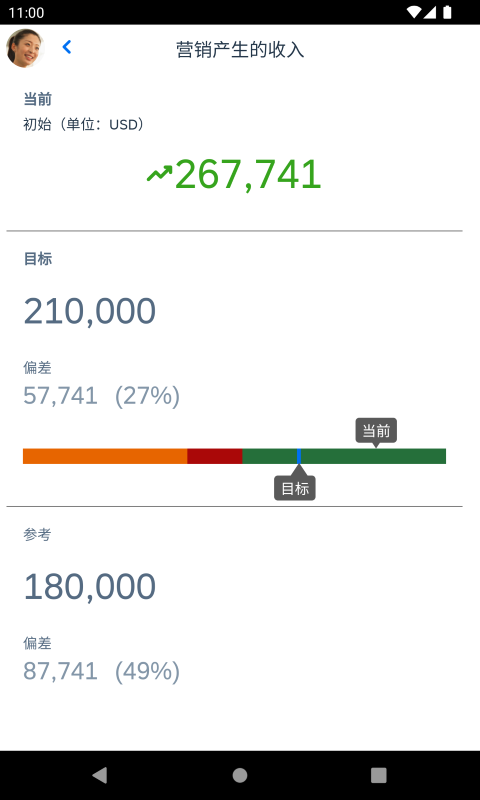480x800 pixels.
Task: Tap the target deviation 57,741 (27%)
Action: [102, 396]
